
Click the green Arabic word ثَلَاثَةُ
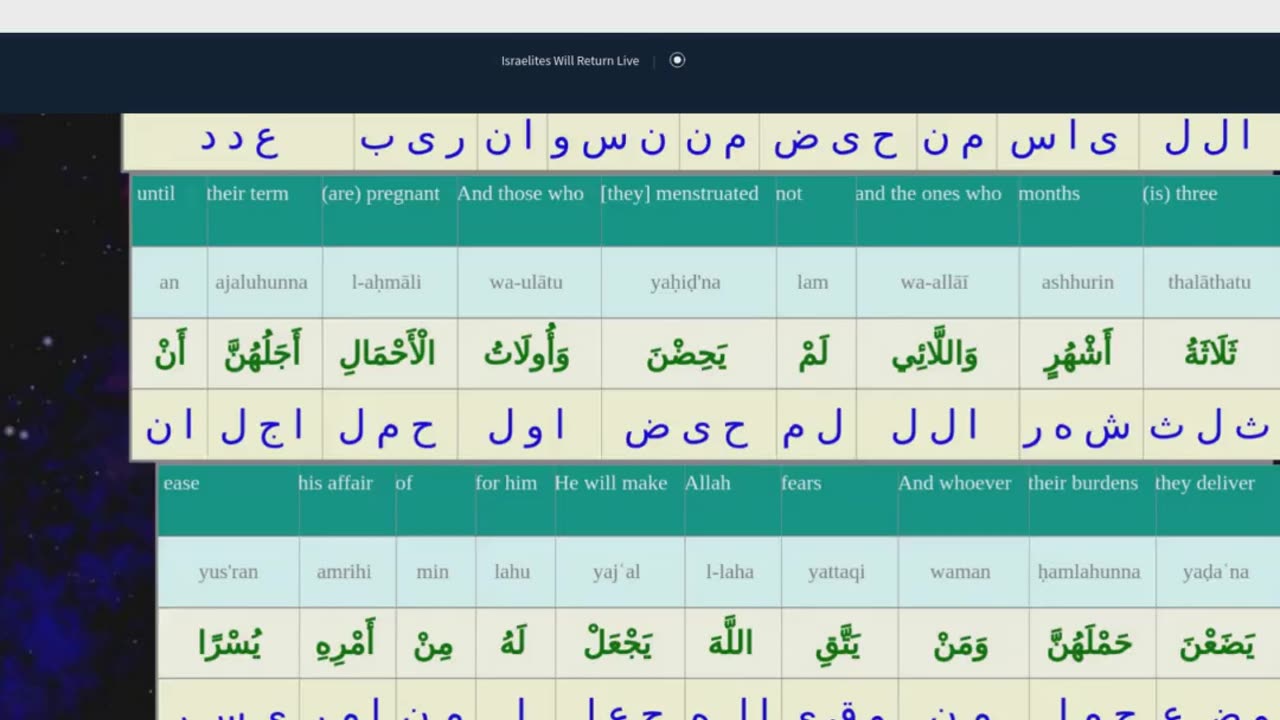(x=1210, y=352)
